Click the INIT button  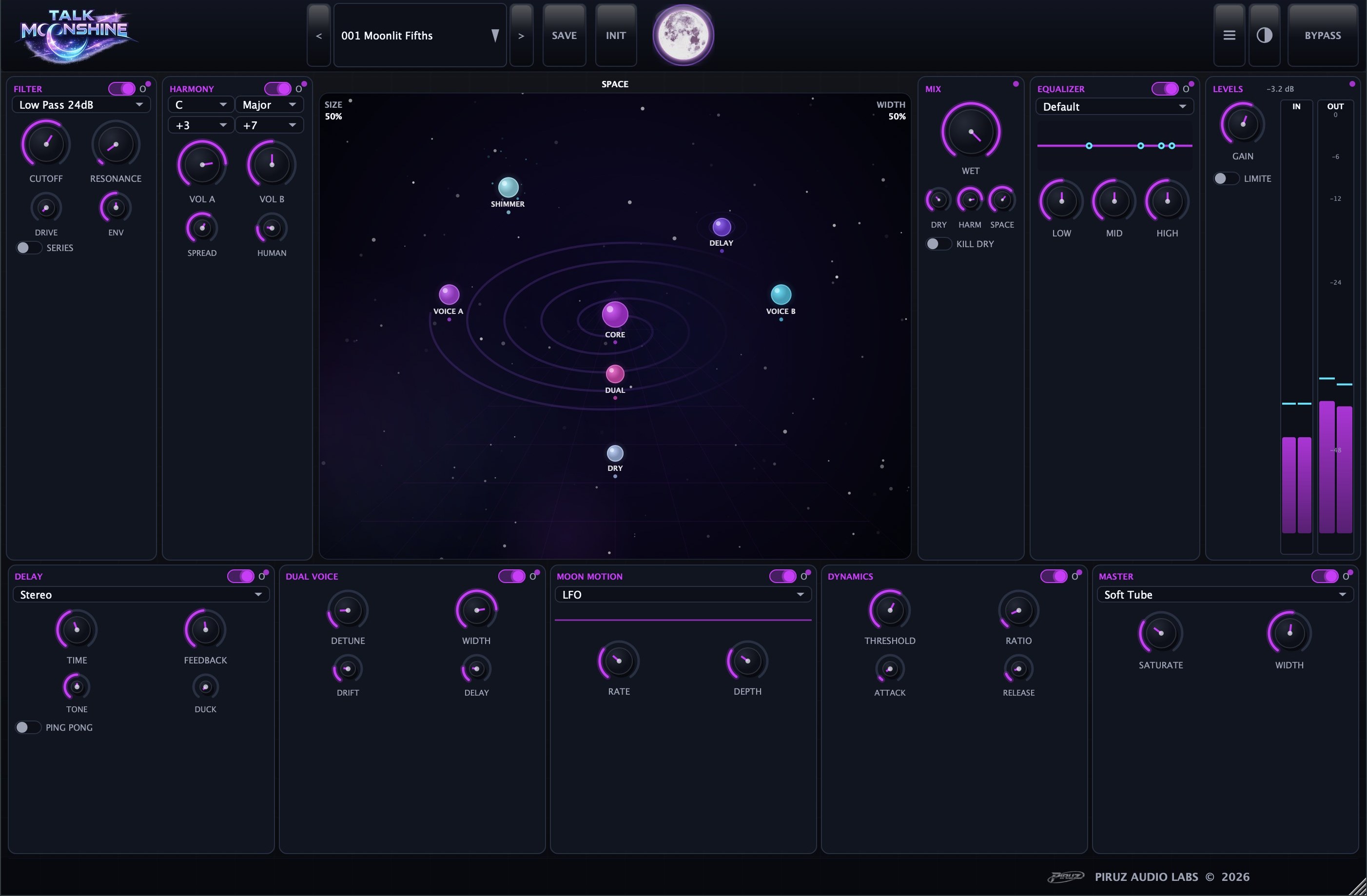pyautogui.click(x=616, y=36)
